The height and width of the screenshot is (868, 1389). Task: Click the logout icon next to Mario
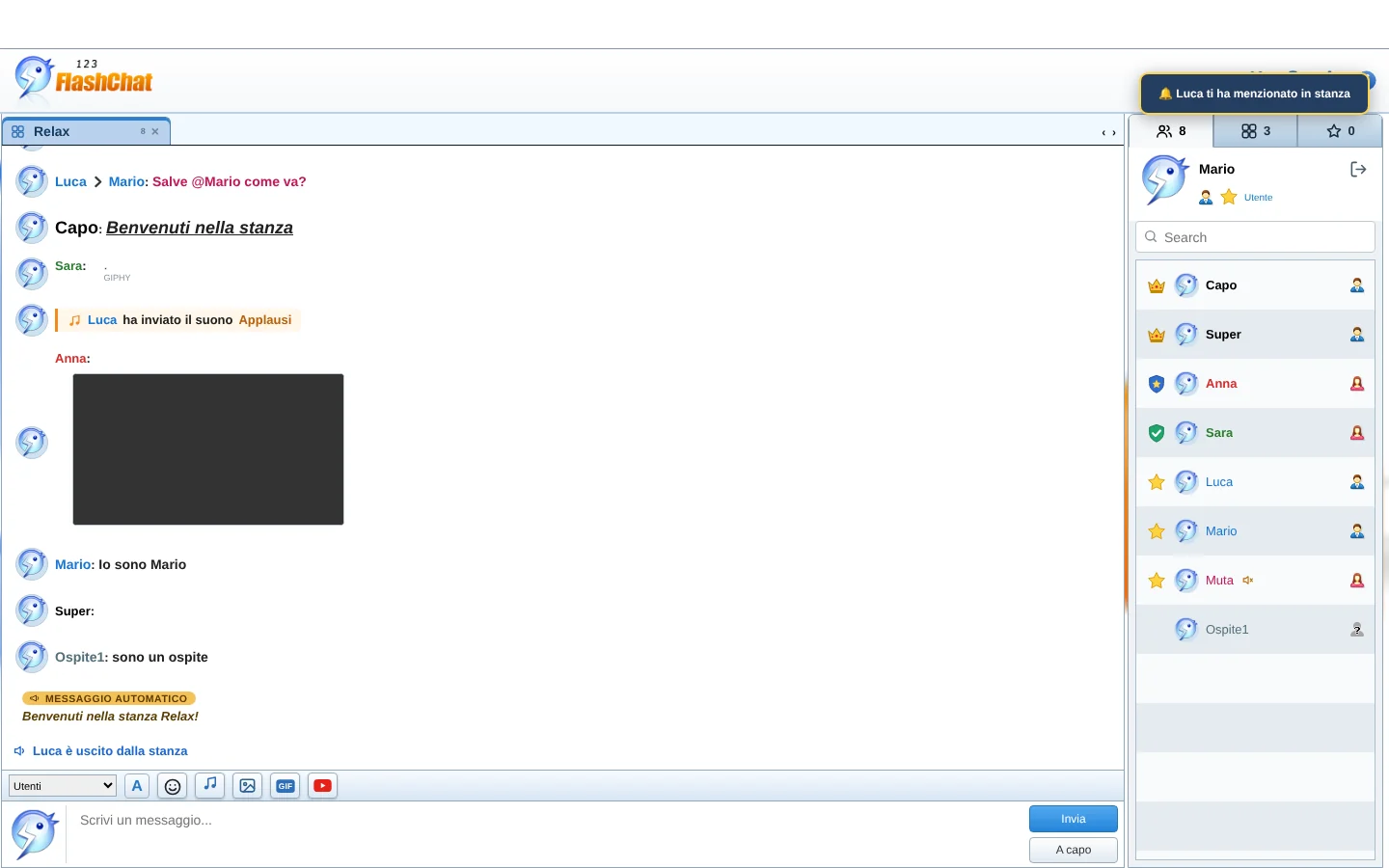pyautogui.click(x=1358, y=170)
